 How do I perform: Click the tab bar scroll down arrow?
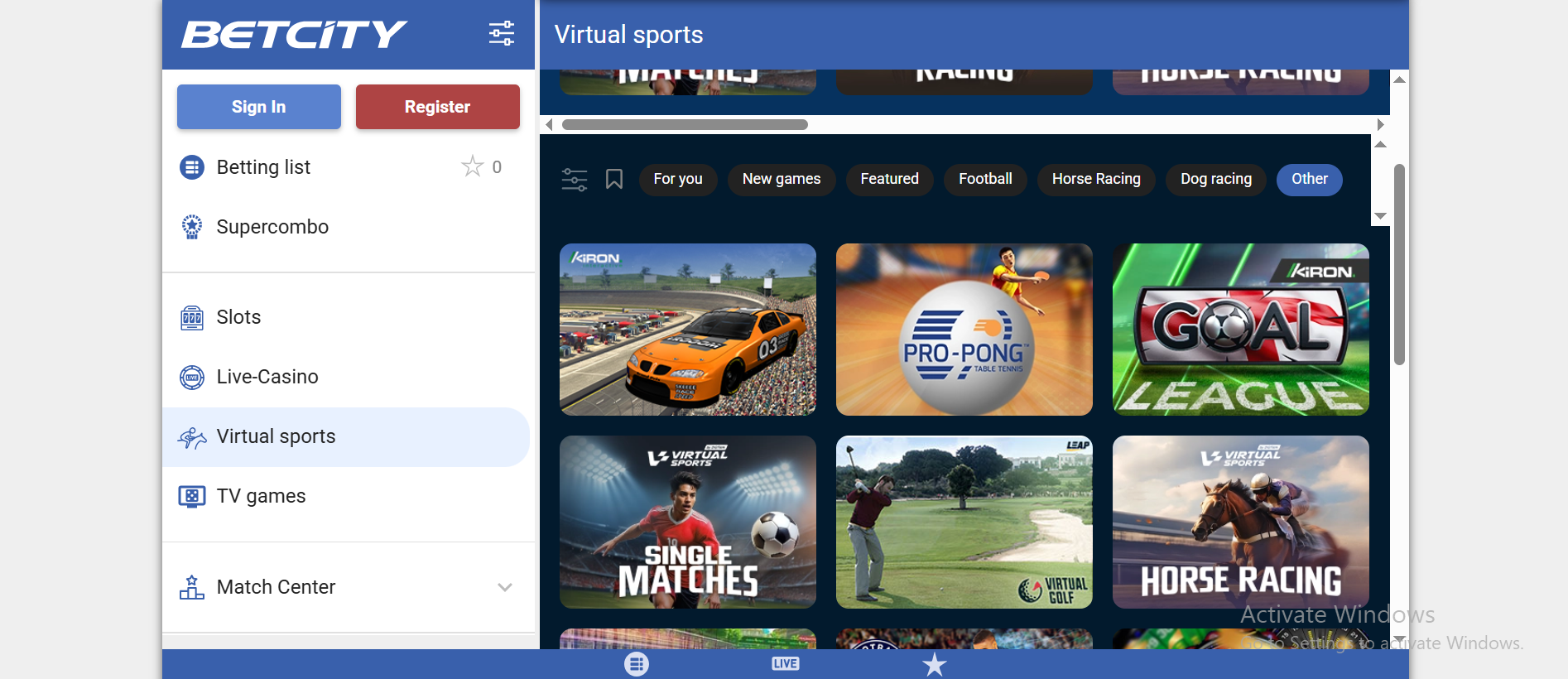pos(1380,216)
